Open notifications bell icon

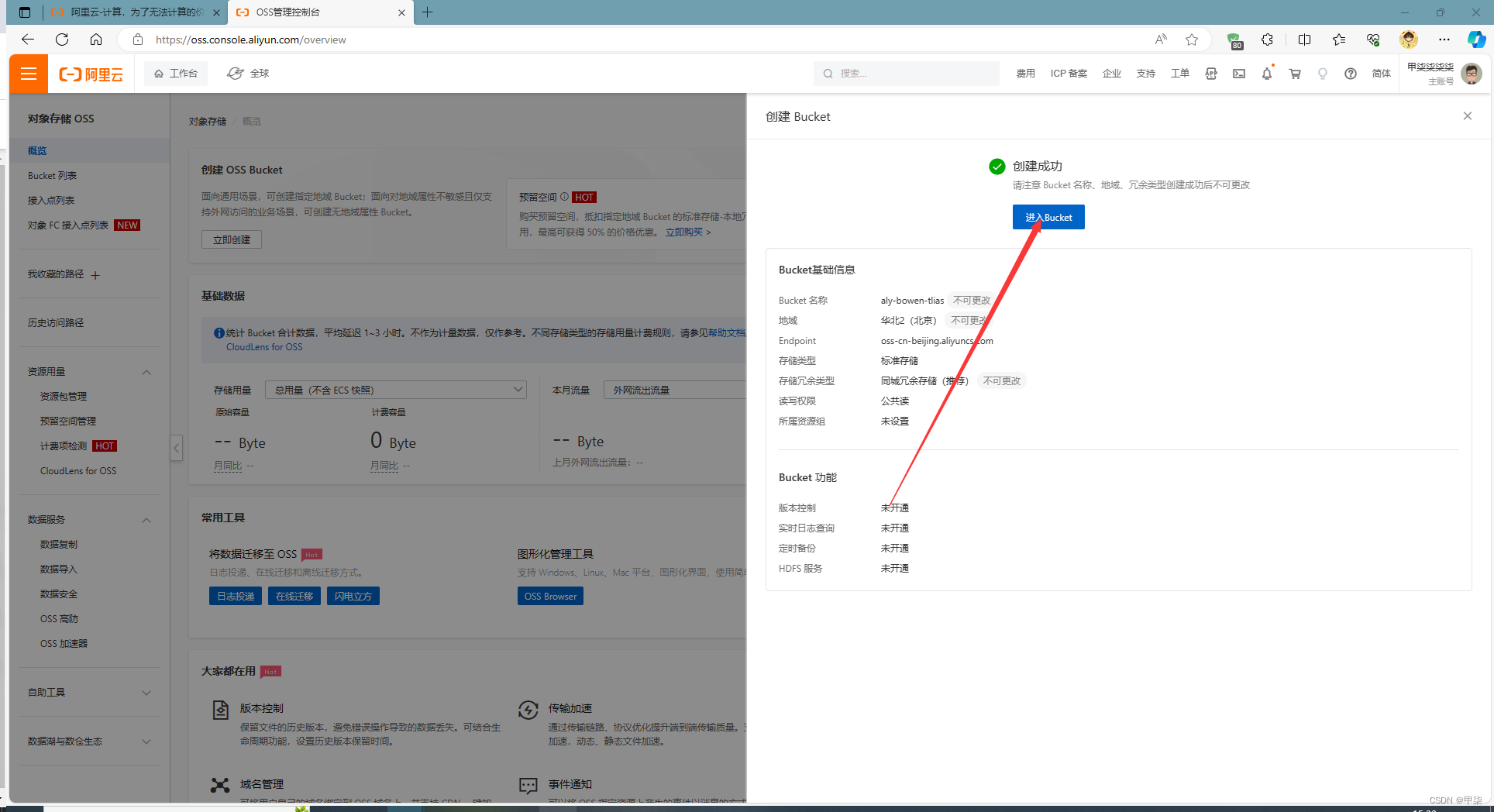[x=1267, y=74]
